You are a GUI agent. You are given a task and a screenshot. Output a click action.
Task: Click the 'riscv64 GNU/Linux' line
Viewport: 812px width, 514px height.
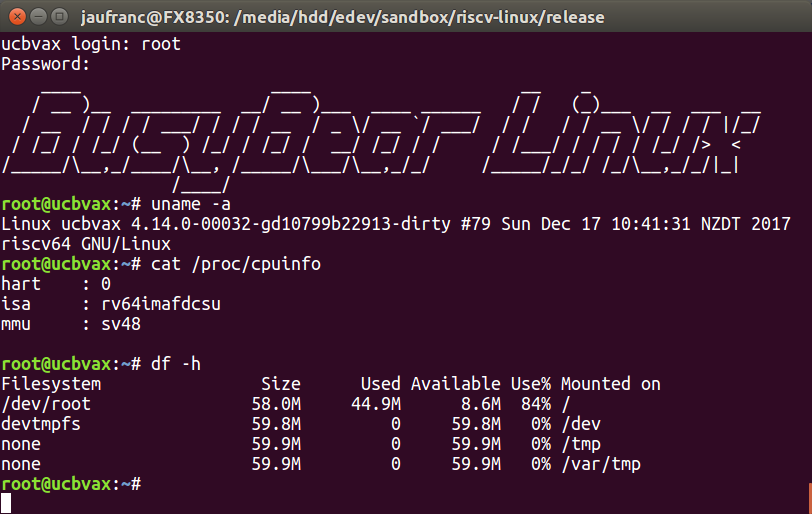pyautogui.click(x=86, y=244)
